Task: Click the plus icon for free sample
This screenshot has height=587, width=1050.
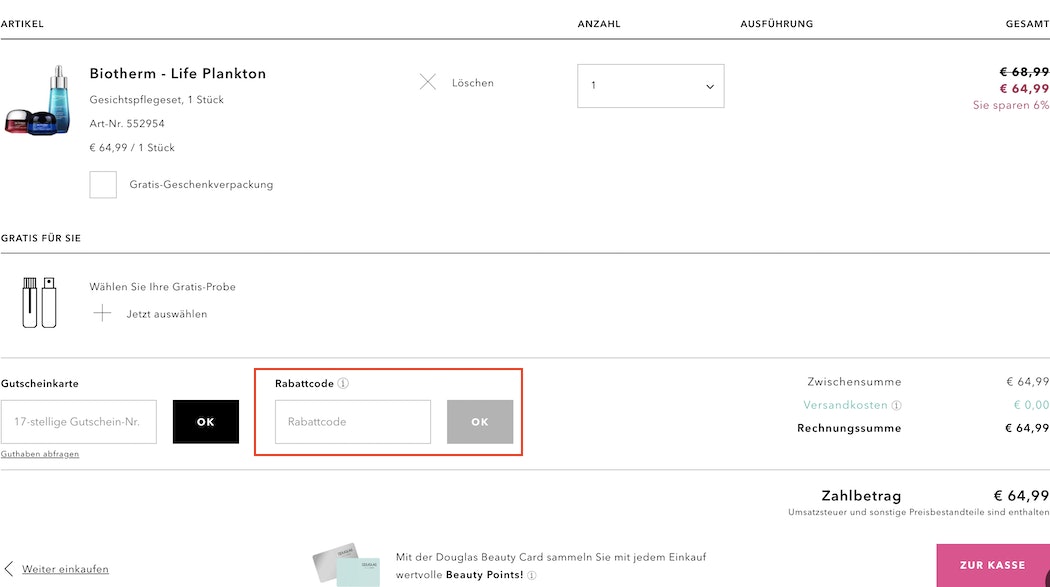Action: coord(102,314)
